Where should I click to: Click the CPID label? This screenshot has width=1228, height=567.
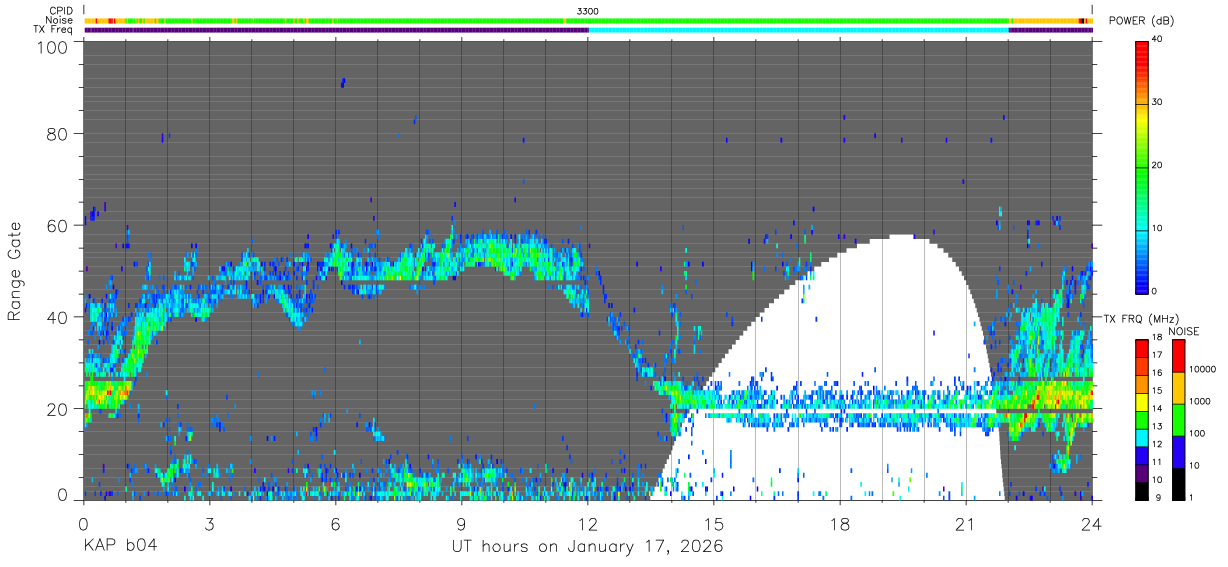click(60, 11)
